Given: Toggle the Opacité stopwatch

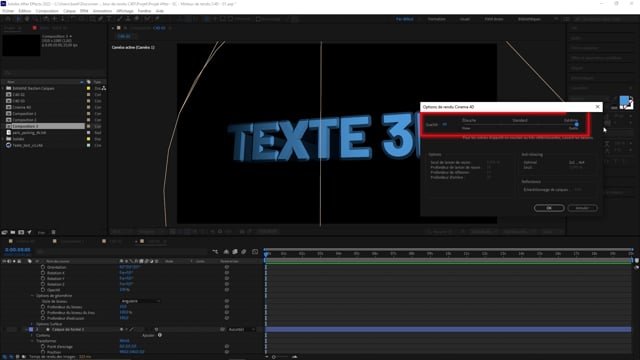Looking at the screenshot, I should point(43,290).
